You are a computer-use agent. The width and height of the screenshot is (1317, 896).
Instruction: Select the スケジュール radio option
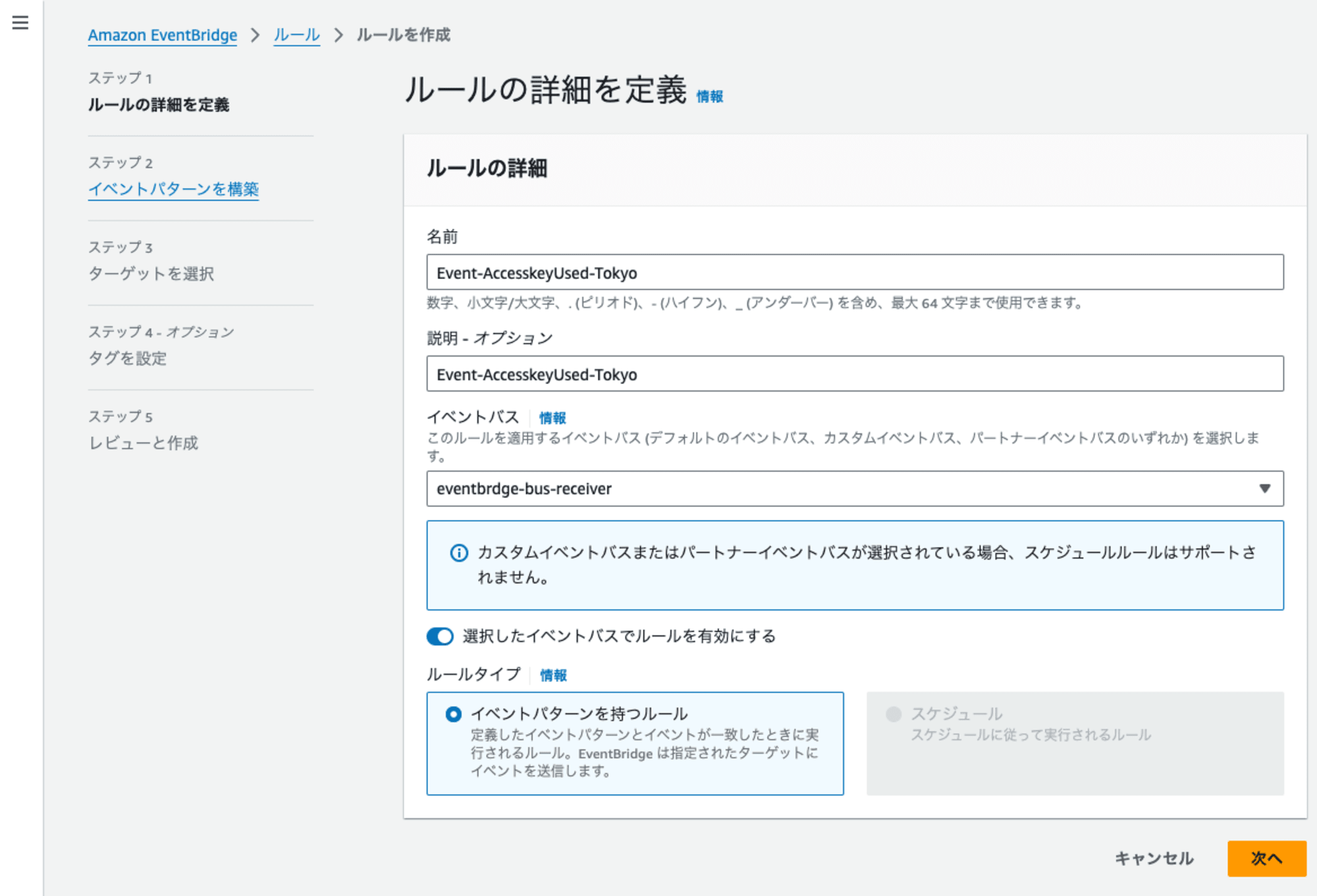coord(894,714)
